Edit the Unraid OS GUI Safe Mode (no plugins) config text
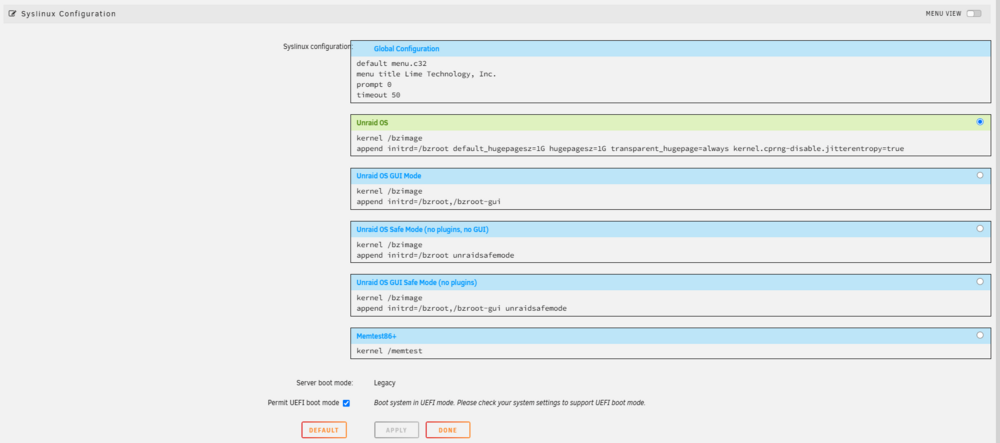1000x443 pixels. 671,302
